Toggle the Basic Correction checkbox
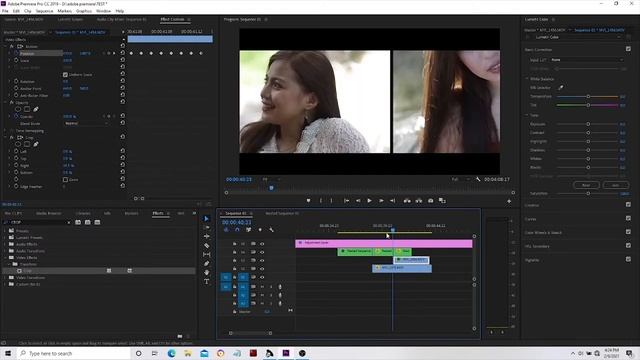This screenshot has height=360, width=640. pyautogui.click(x=628, y=49)
